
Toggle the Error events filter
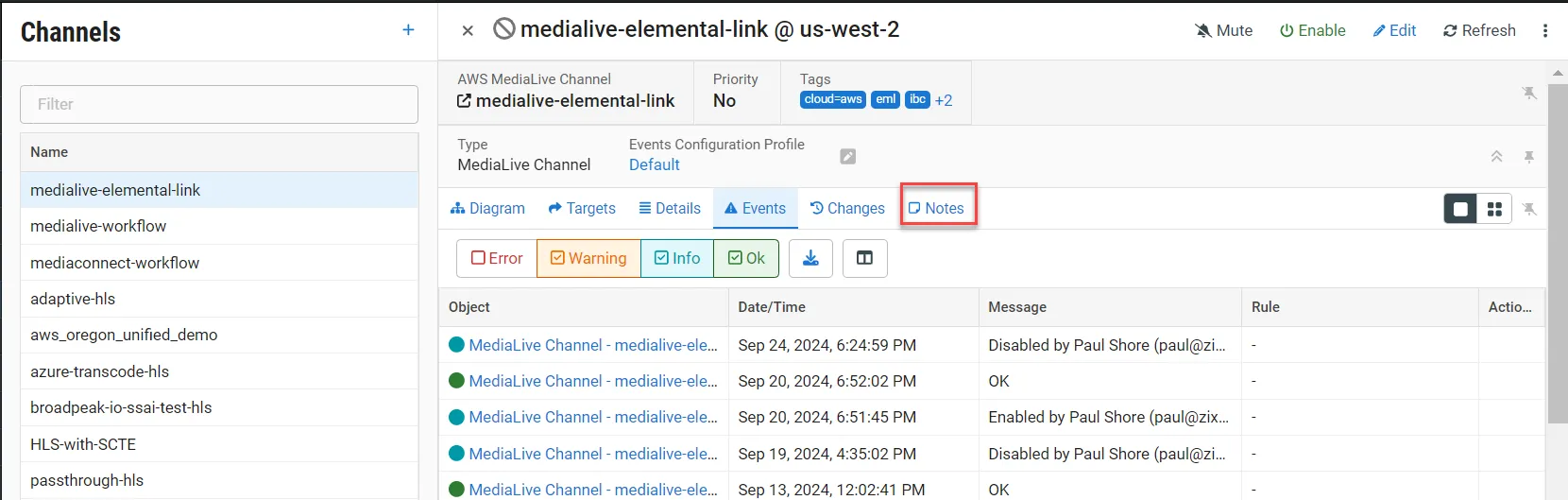pos(497,258)
